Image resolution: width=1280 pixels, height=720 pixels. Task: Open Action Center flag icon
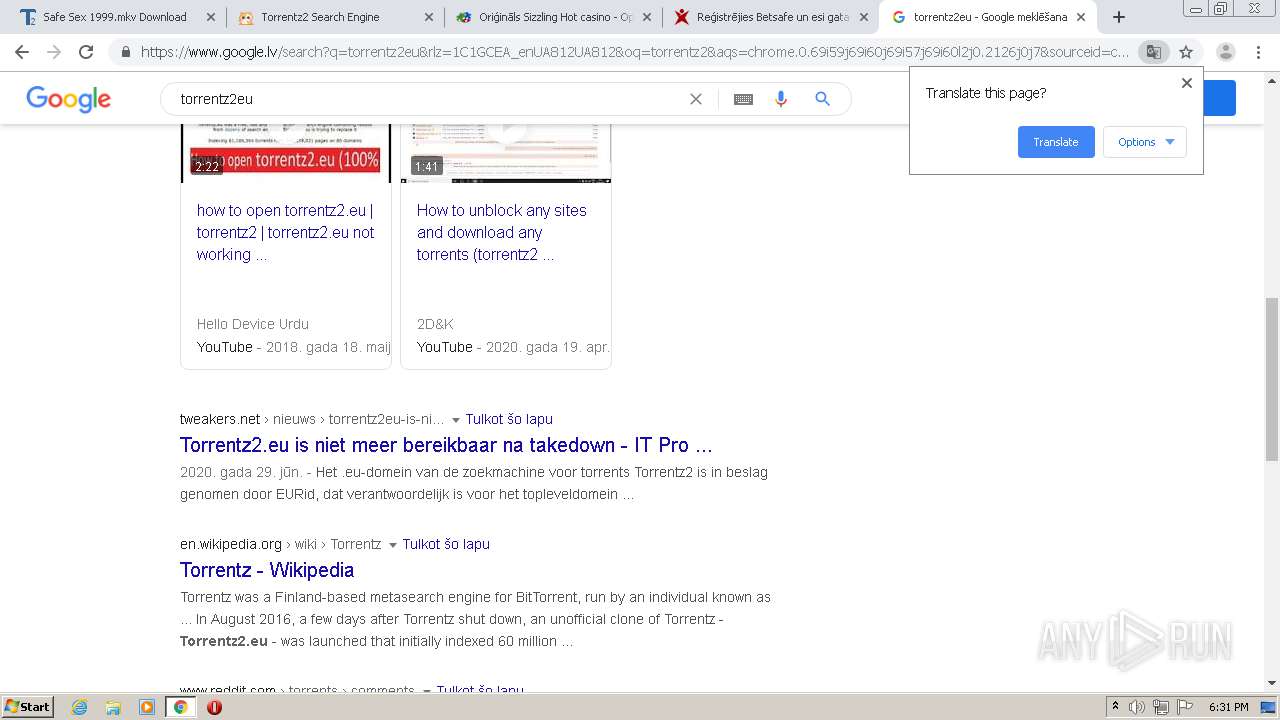[x=1184, y=707]
